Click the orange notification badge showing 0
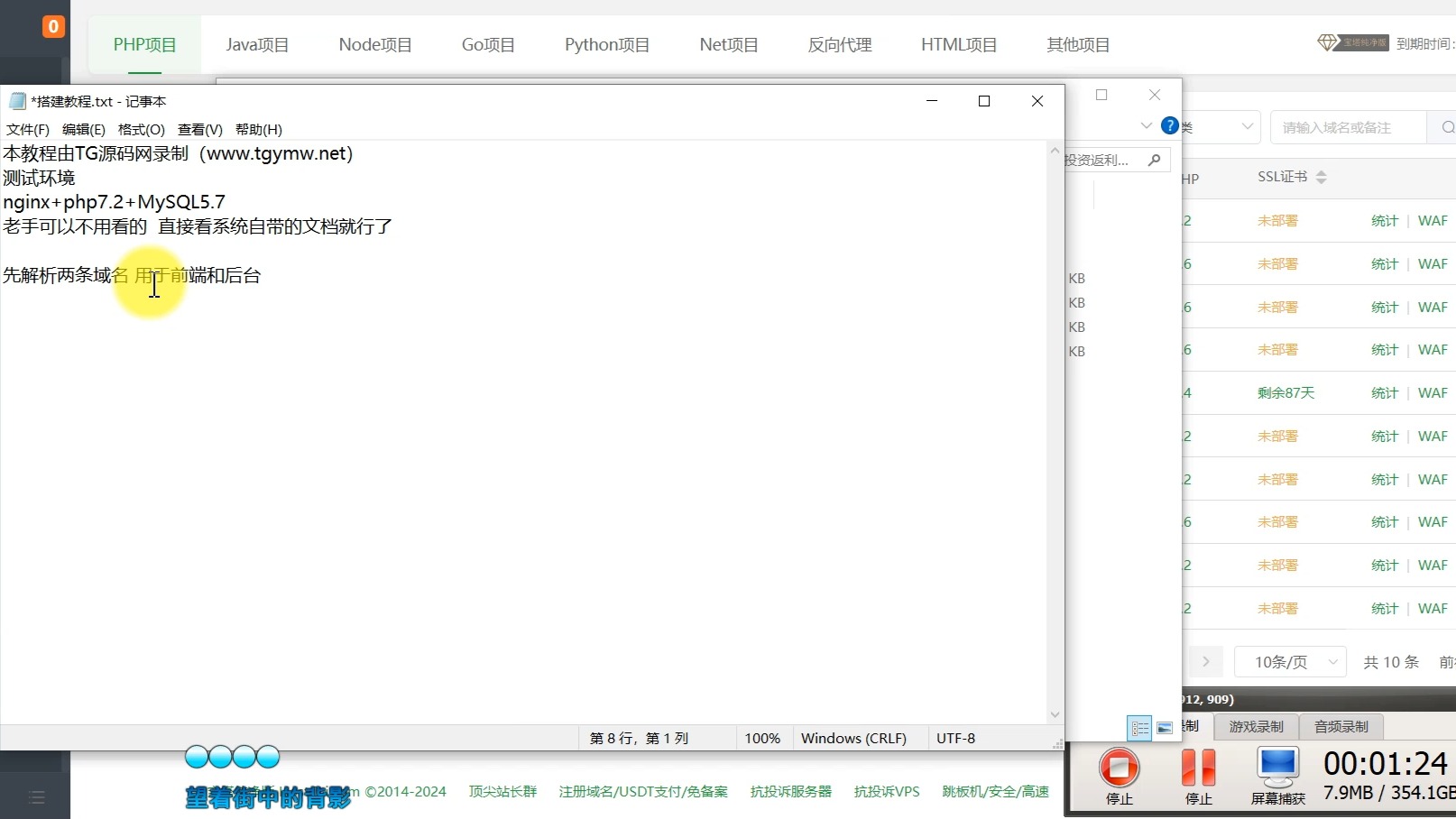 point(53,26)
